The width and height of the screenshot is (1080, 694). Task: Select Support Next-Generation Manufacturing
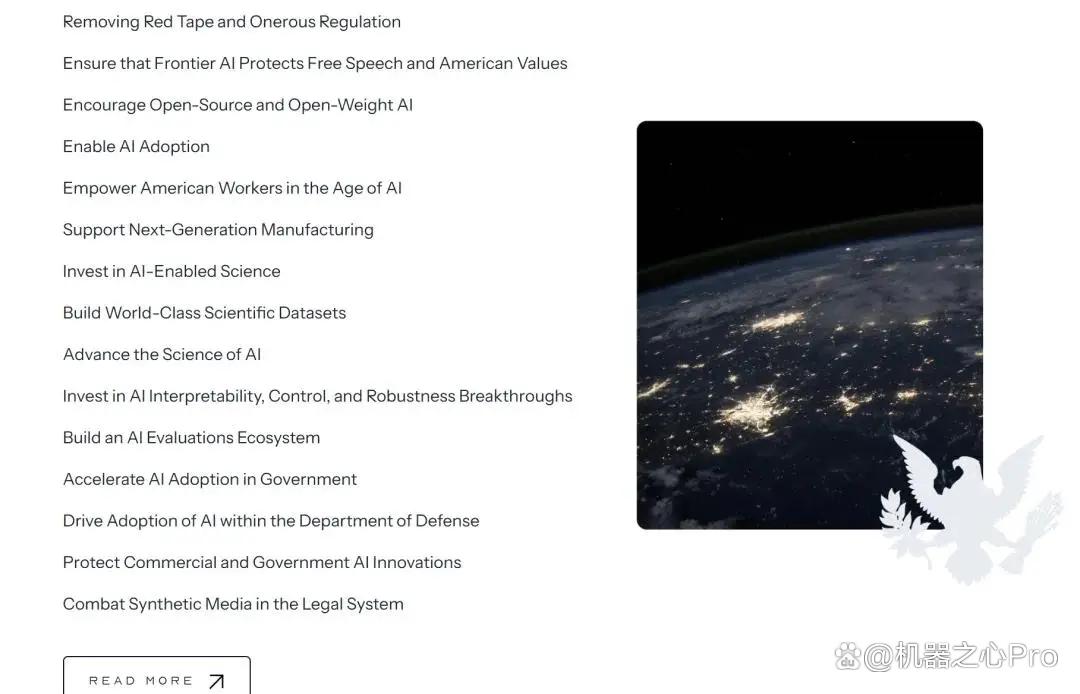218,230
